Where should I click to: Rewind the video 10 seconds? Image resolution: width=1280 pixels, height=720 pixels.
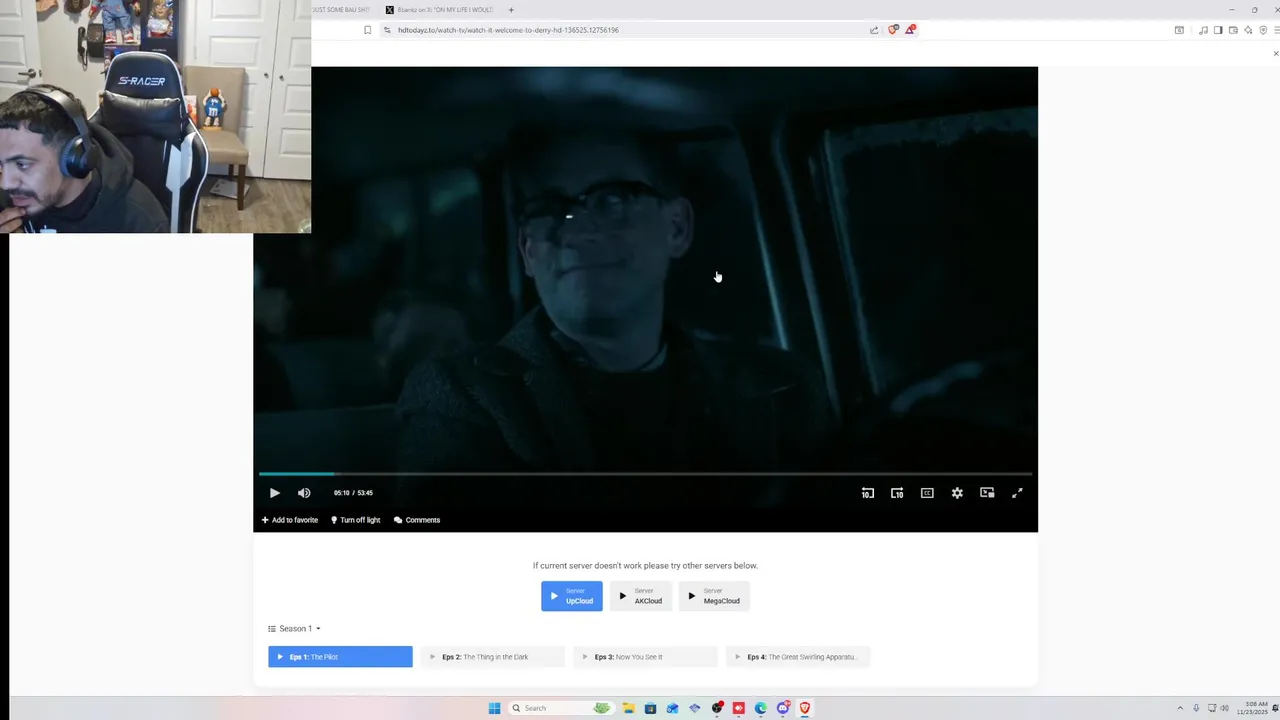pyautogui.click(x=868, y=493)
